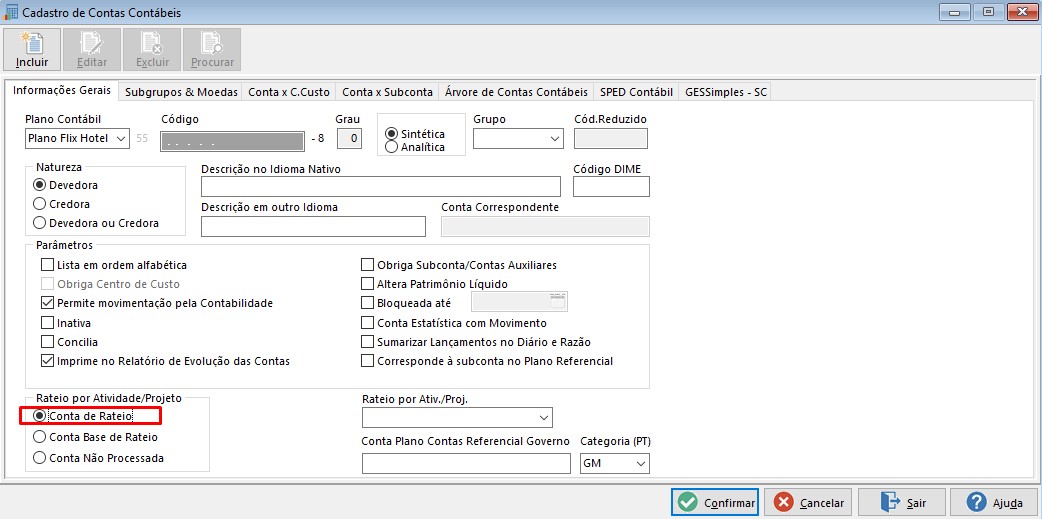The image size is (1042, 519).
Task: Click the Procurar toolbar icon
Action: (x=212, y=49)
